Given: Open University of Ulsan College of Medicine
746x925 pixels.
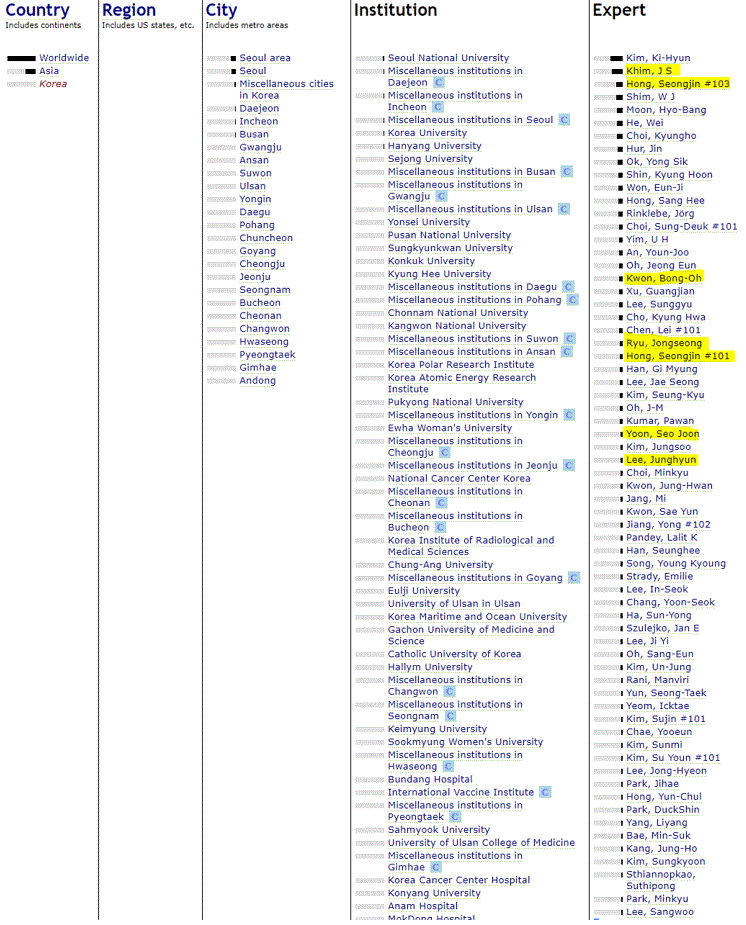Looking at the screenshot, I should pos(481,842).
